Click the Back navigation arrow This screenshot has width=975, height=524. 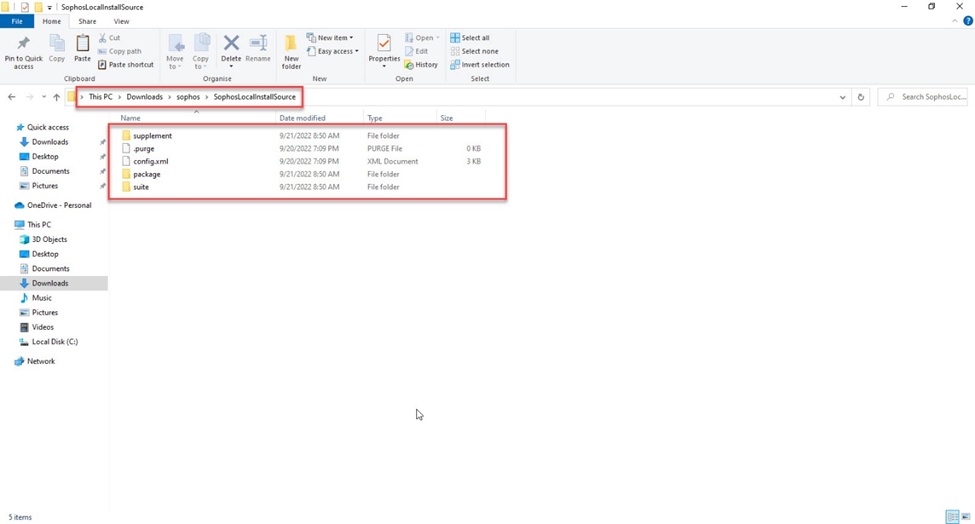point(11,97)
